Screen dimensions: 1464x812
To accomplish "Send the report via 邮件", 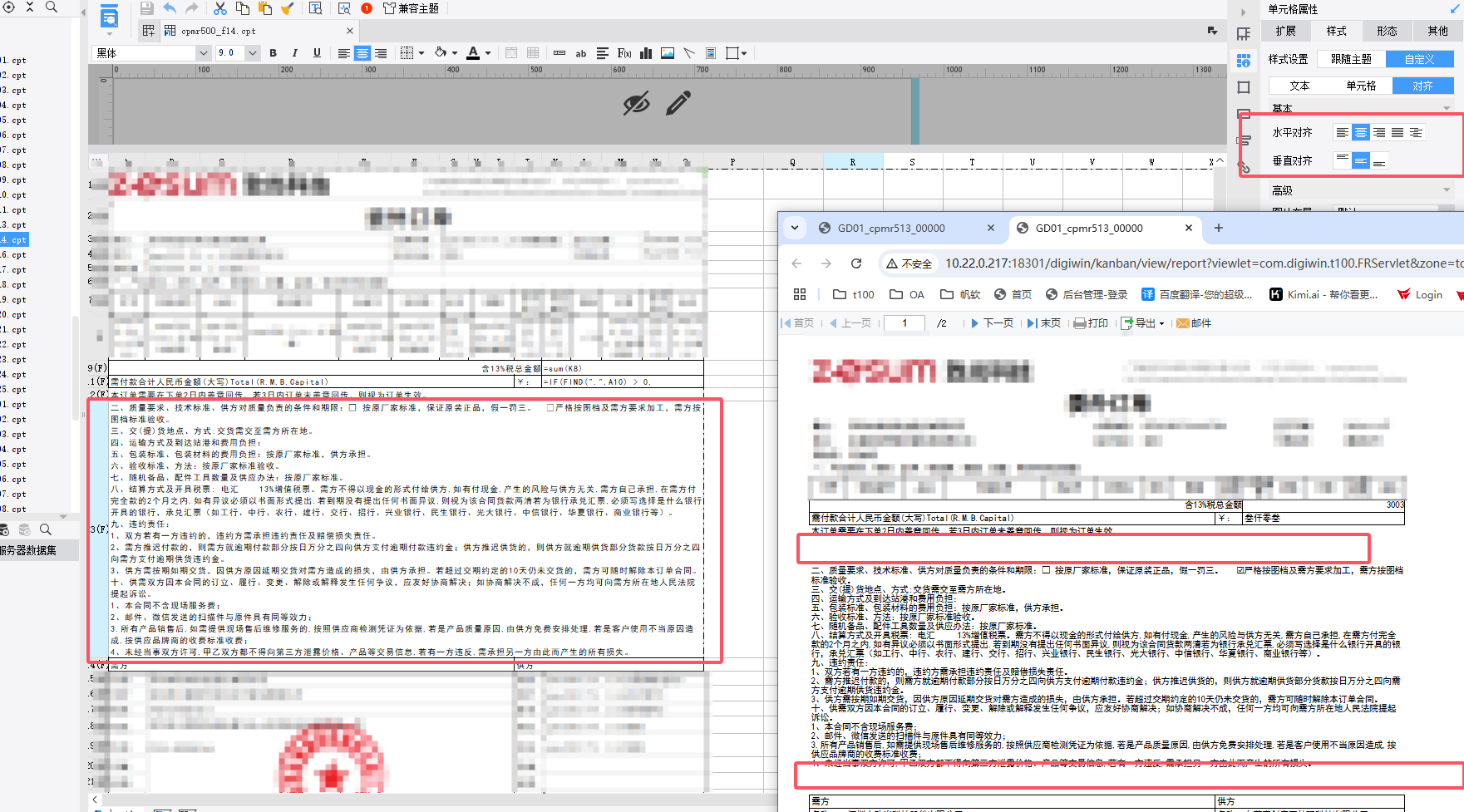I will click(1195, 323).
